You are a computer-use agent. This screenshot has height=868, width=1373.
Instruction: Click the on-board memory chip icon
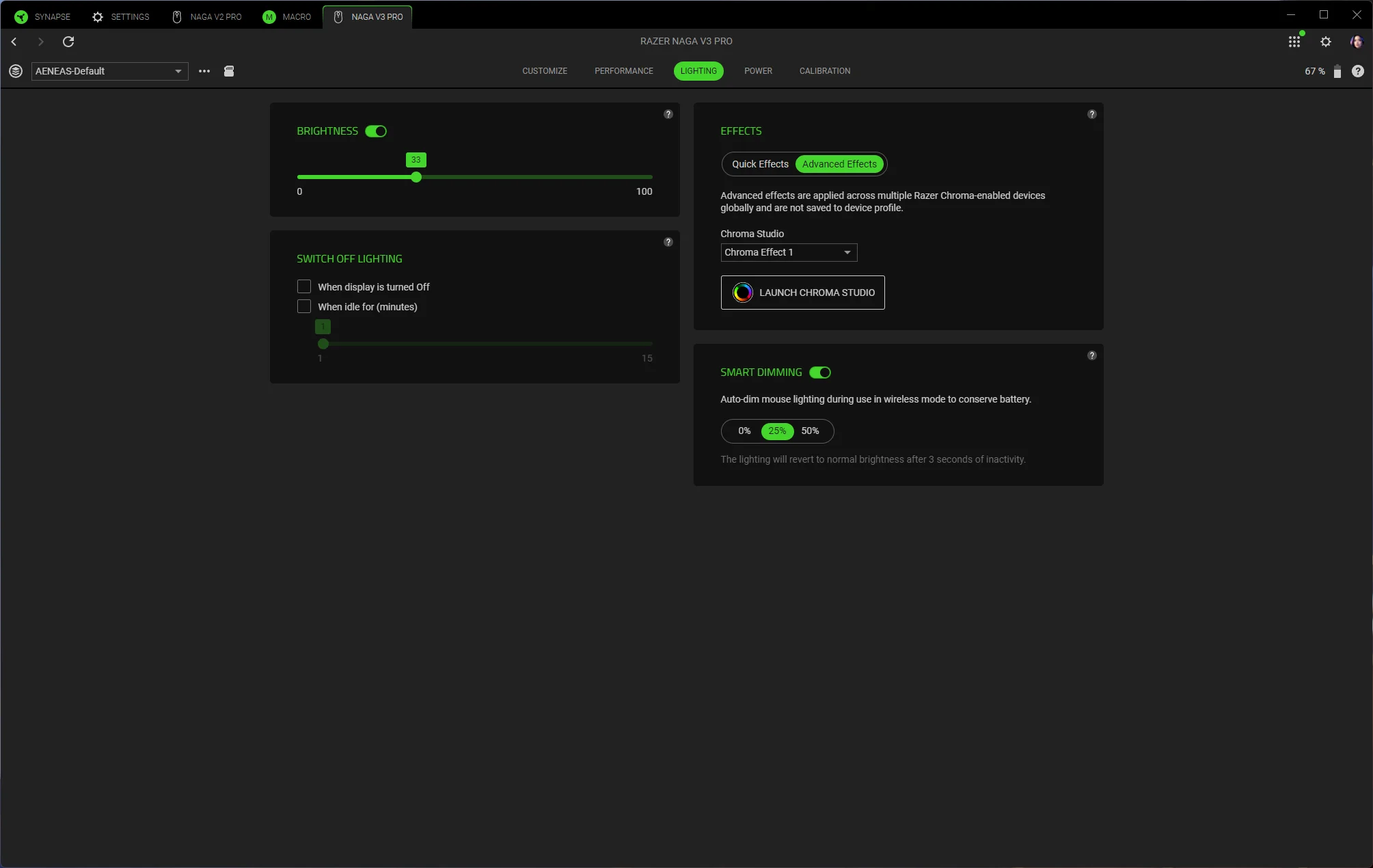(229, 71)
